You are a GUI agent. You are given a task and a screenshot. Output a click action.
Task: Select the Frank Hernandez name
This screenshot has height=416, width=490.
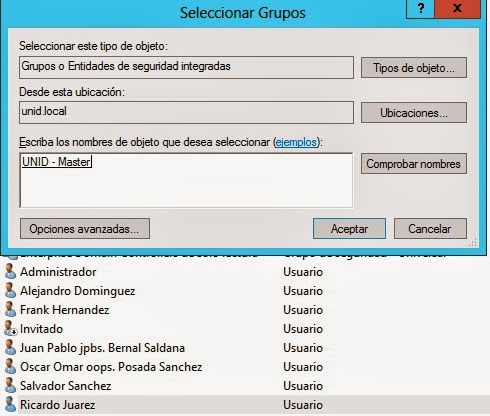pos(65,310)
